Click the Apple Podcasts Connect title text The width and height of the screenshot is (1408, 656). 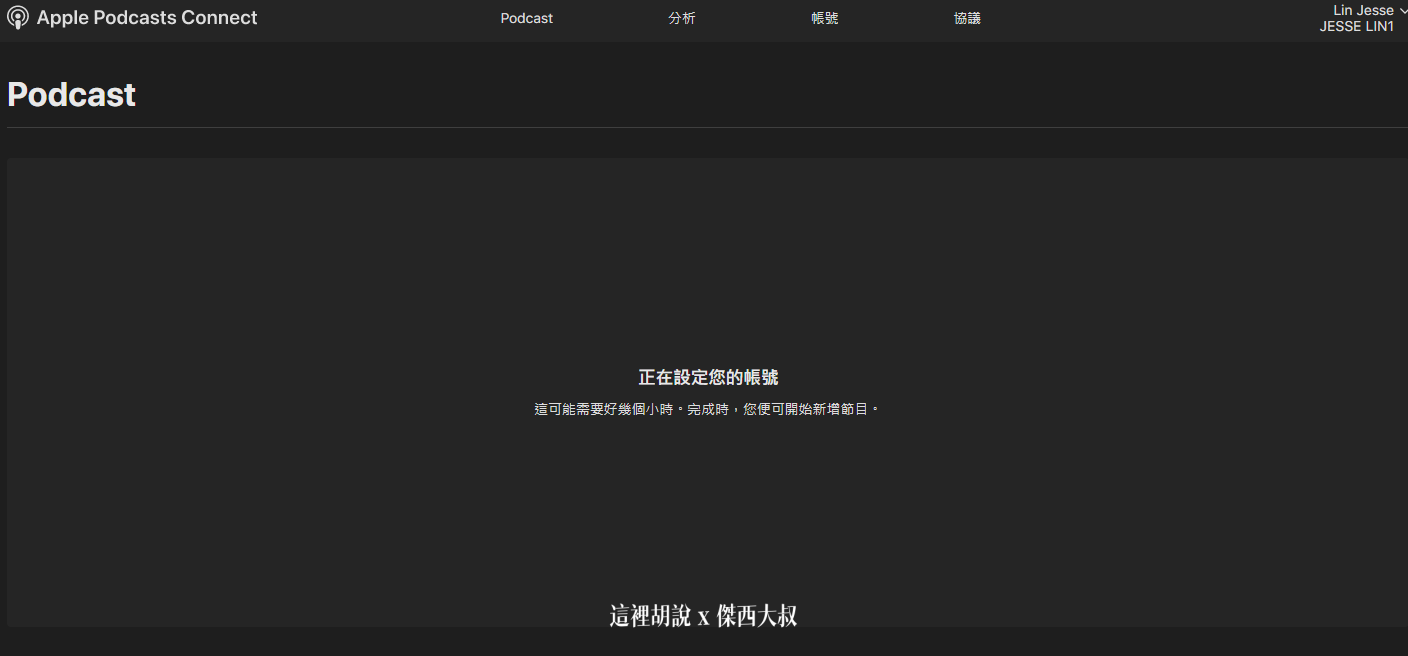click(x=147, y=18)
